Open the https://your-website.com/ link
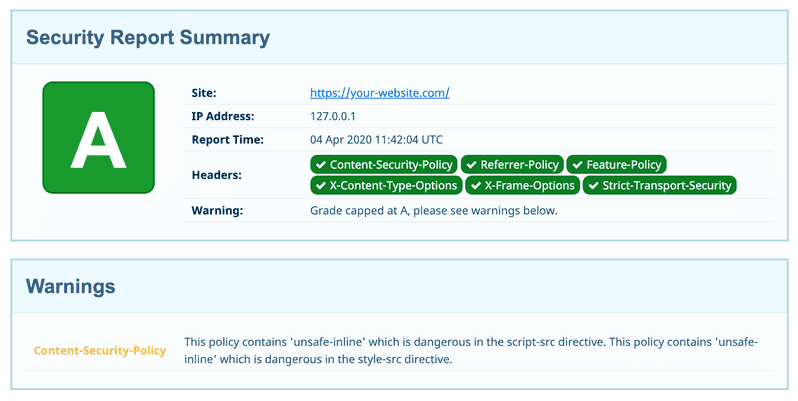 pos(380,93)
